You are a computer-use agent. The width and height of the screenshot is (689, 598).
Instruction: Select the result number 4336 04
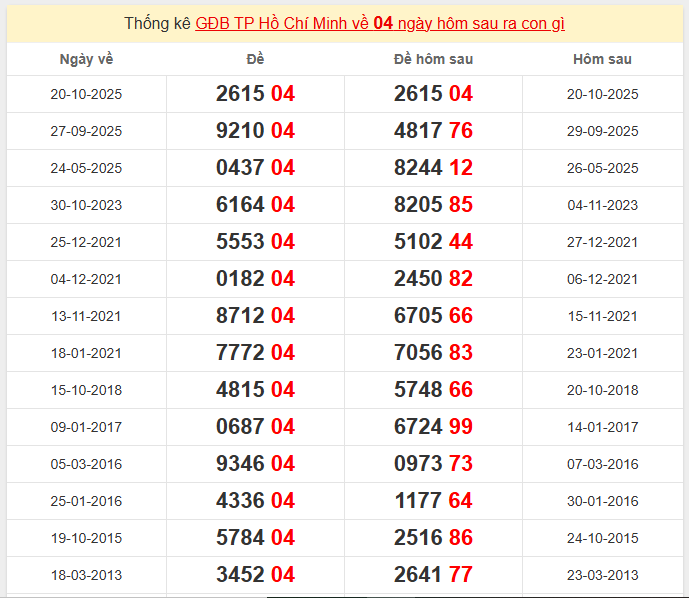[x=255, y=501]
